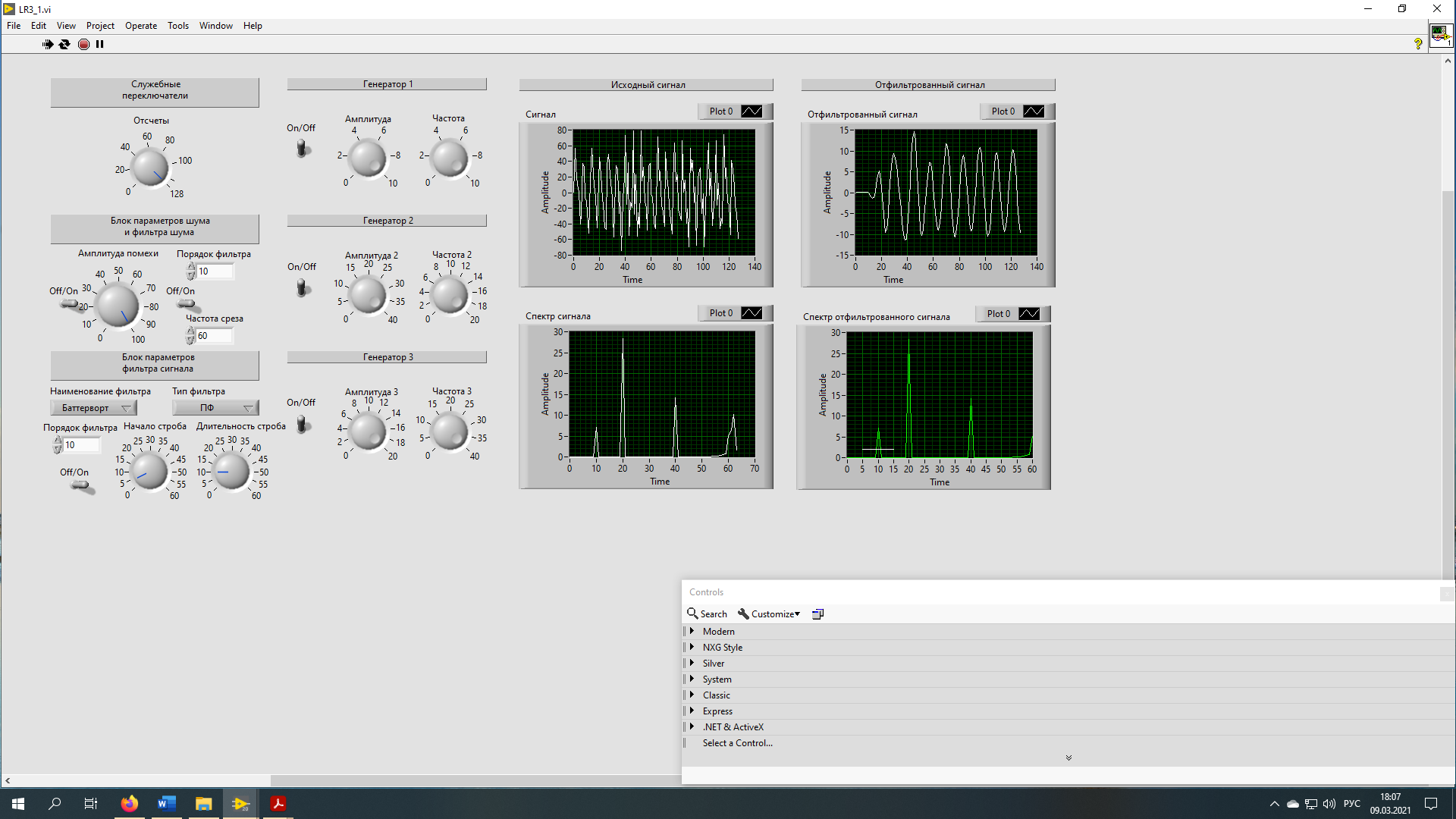Click Plot 0 line icon on Сигнал graph

coord(752,111)
